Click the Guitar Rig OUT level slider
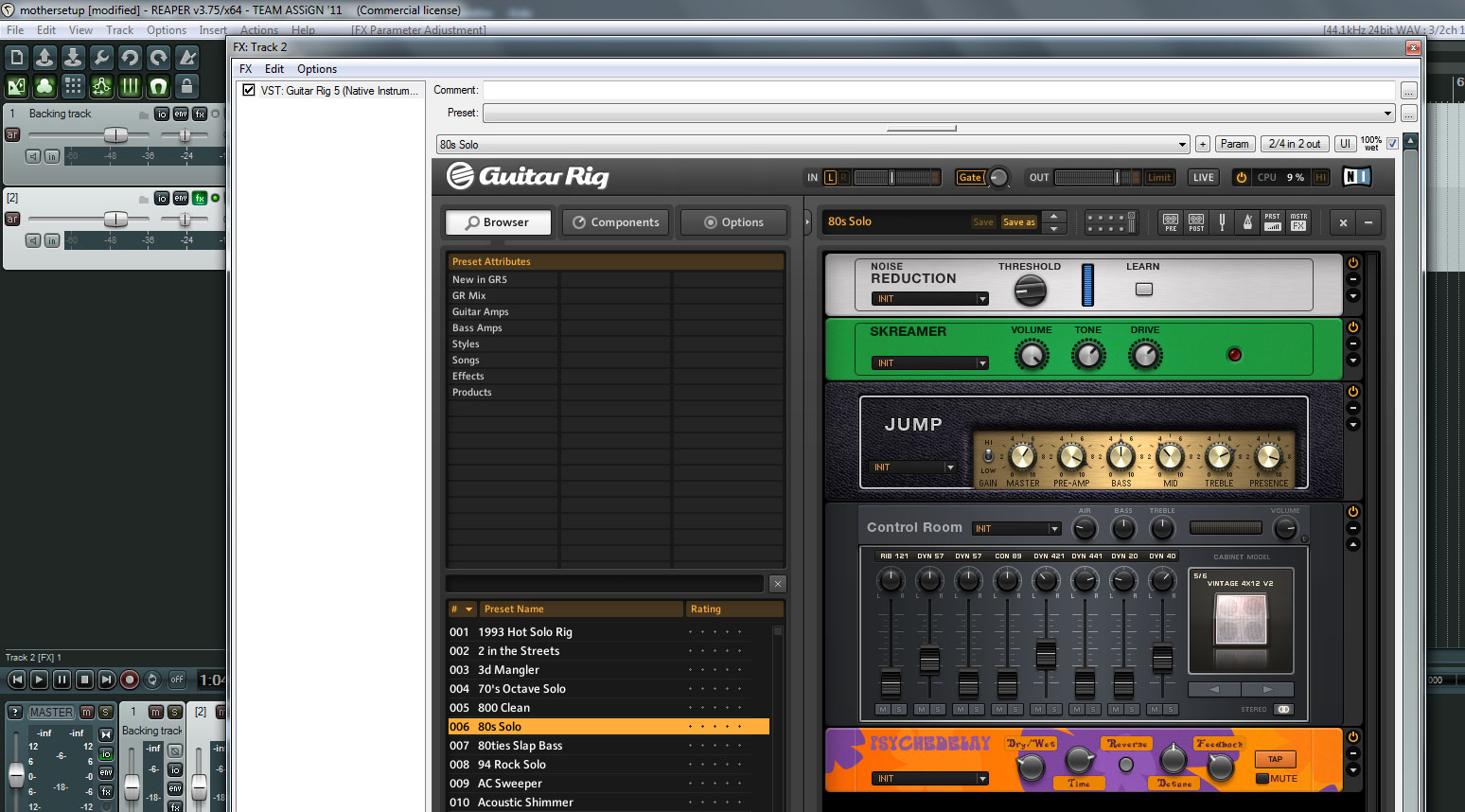 [x=1099, y=177]
